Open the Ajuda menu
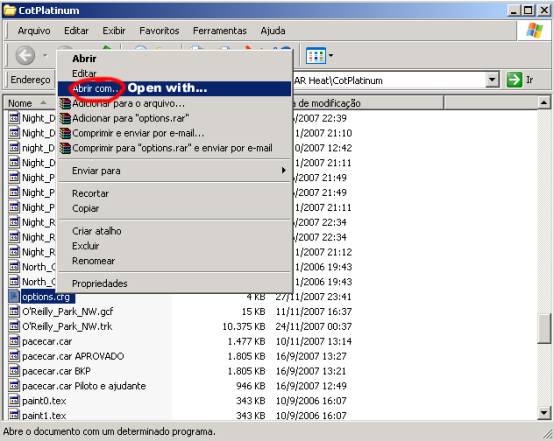This screenshot has width=554, height=441. [x=273, y=31]
